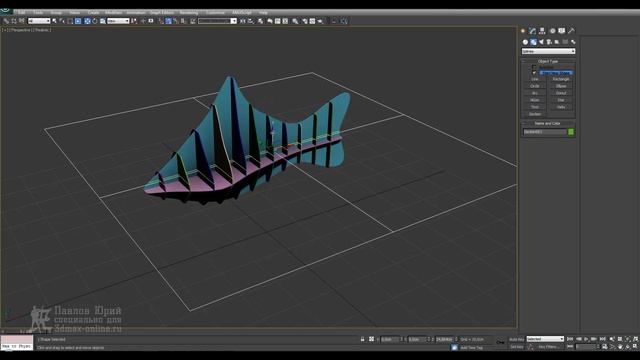Viewport: 640px width, 360px height.
Task: Toggle the Percent Snap button
Action: point(176,21)
